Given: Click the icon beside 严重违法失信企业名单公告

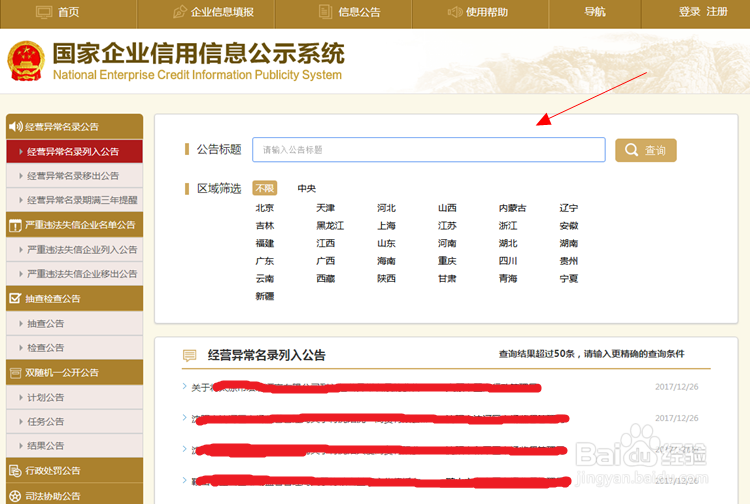Looking at the screenshot, I should tap(15, 225).
